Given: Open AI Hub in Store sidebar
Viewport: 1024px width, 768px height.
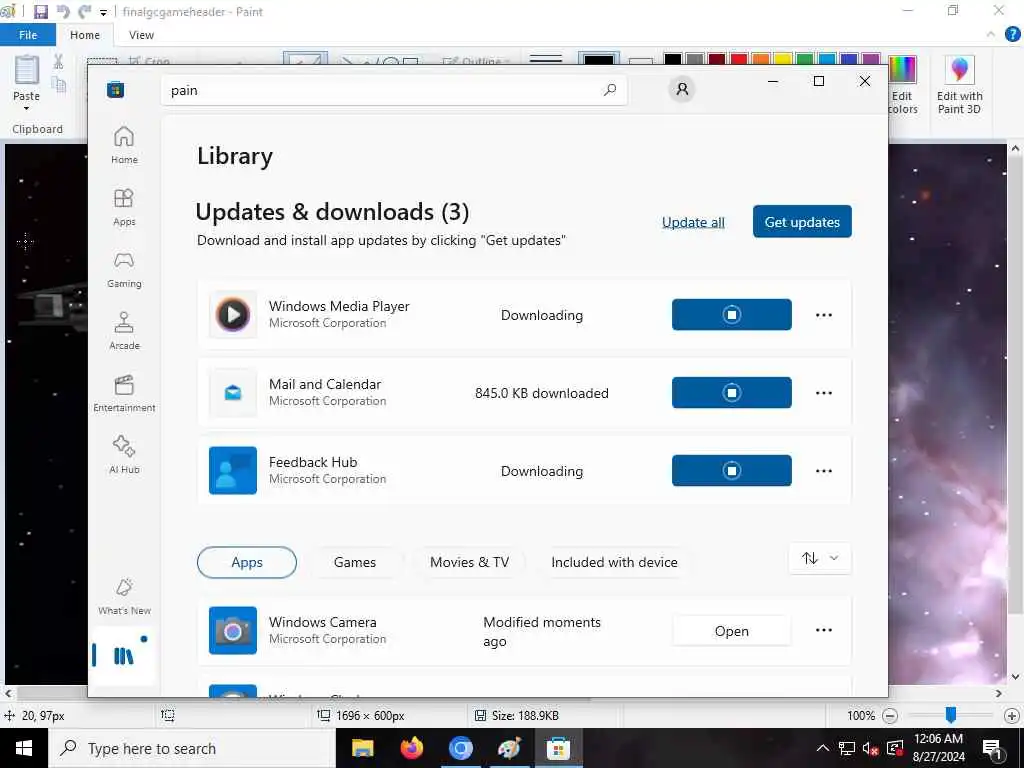Looking at the screenshot, I should [124, 455].
